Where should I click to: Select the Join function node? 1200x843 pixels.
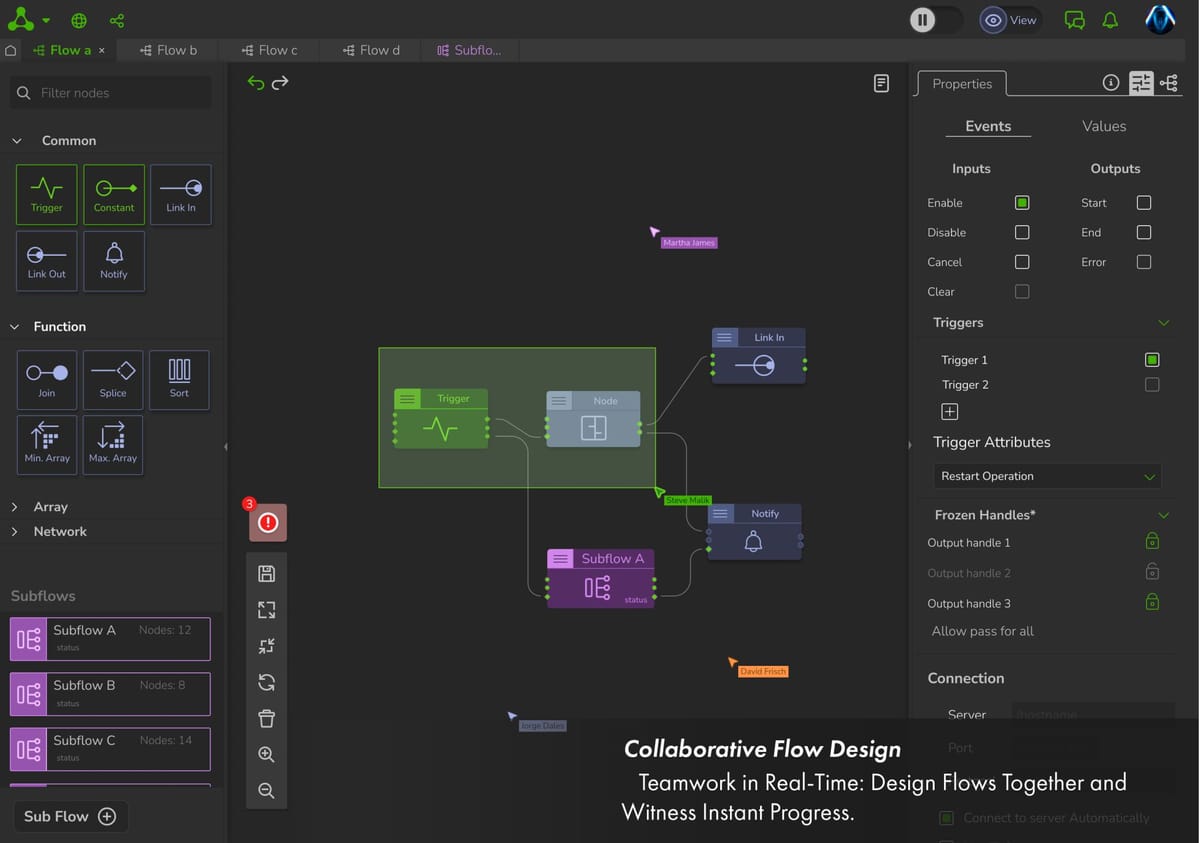[47, 380]
